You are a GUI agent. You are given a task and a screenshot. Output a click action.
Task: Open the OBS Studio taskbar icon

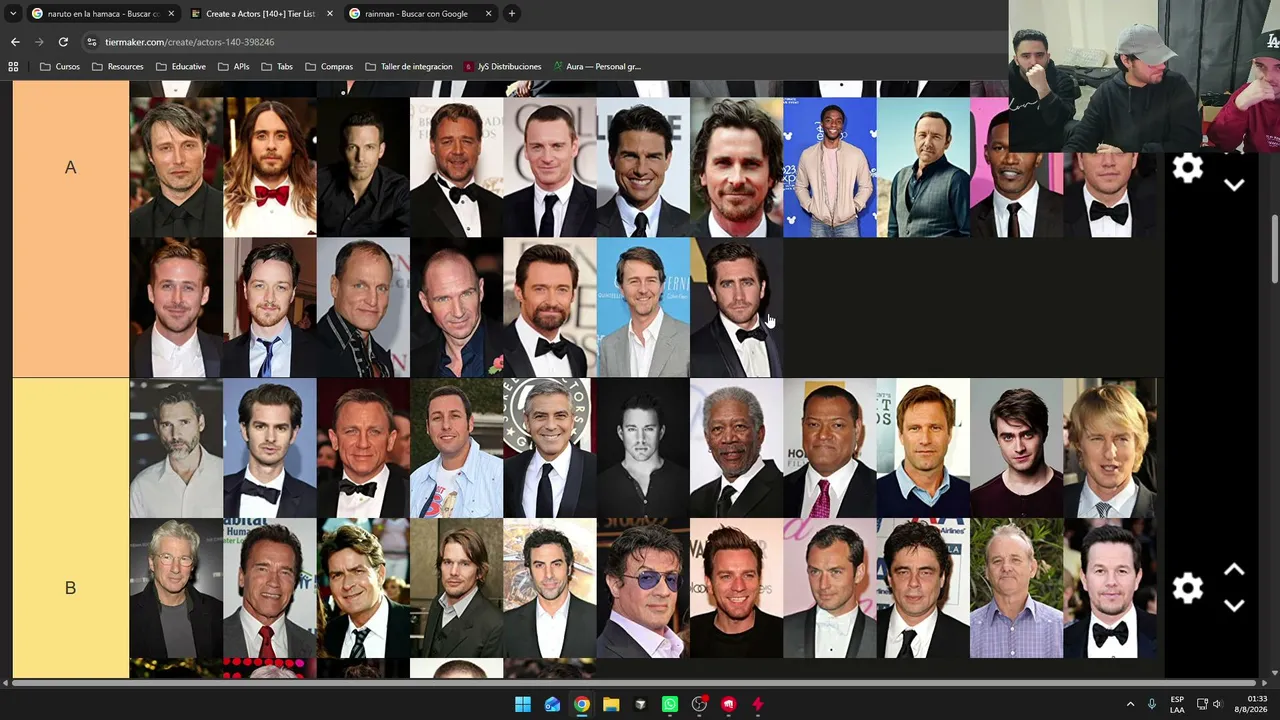[699, 704]
